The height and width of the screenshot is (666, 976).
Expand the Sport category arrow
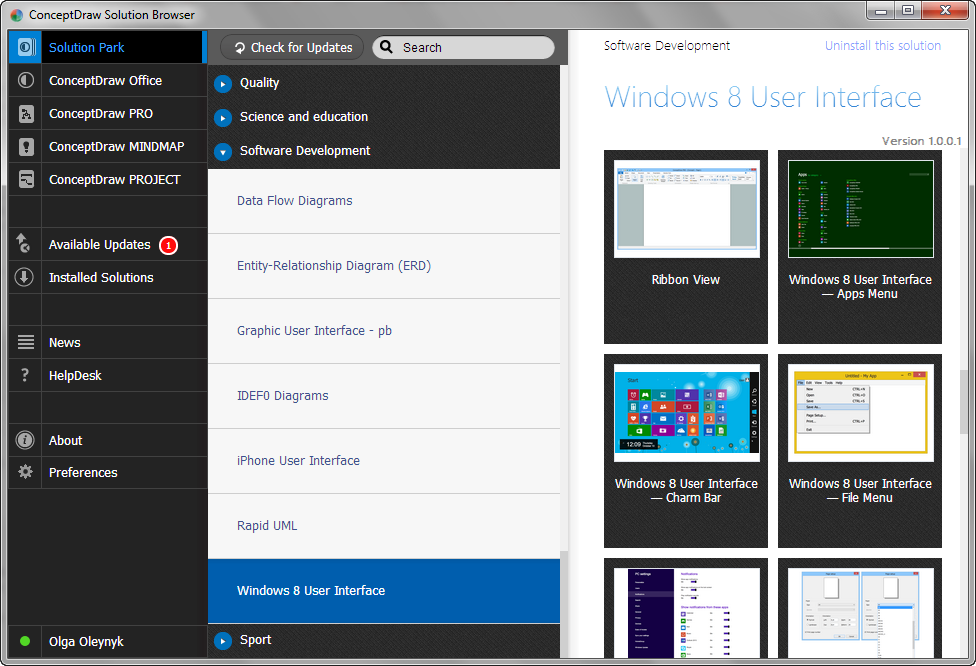pos(223,640)
